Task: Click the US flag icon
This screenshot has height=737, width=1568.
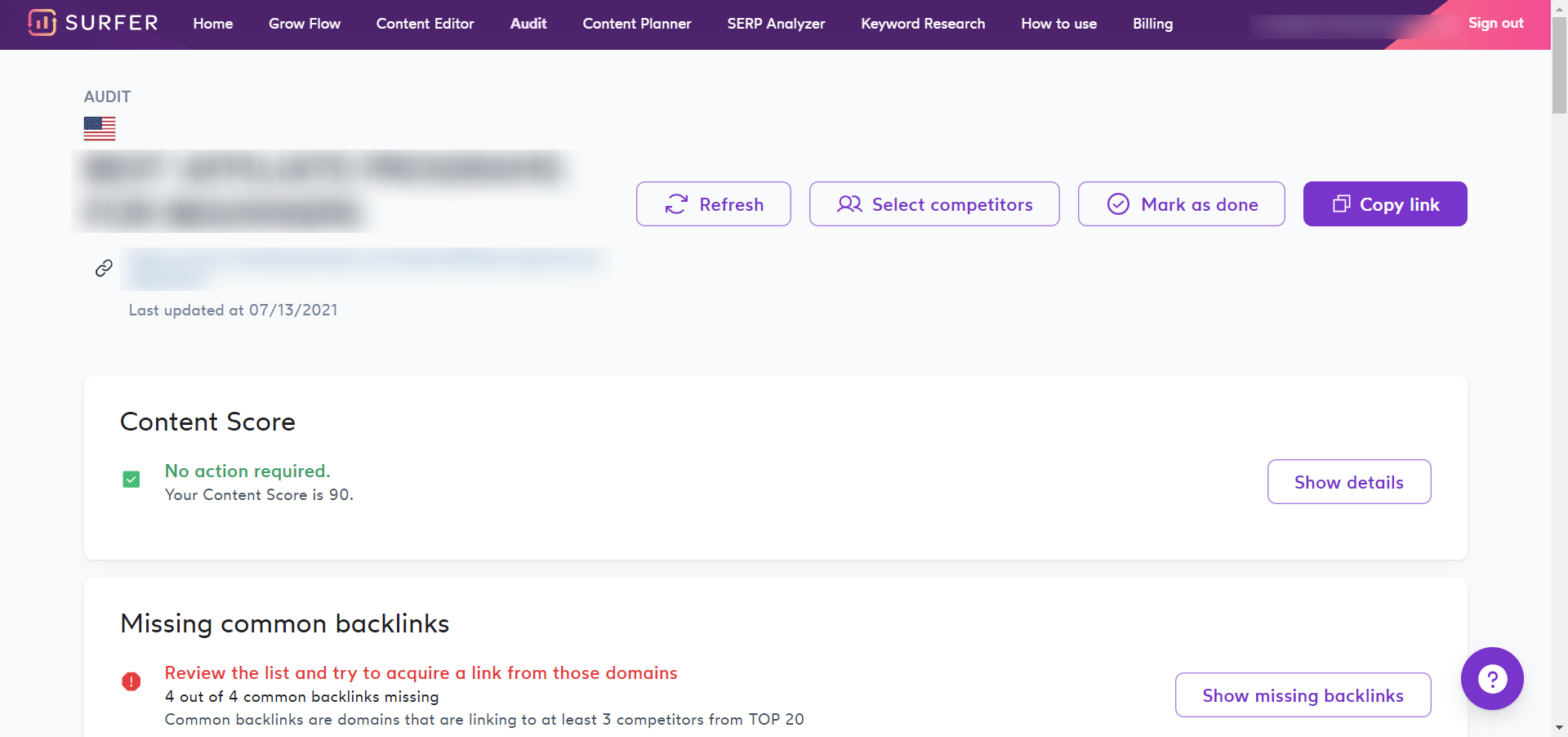Action: [100, 128]
